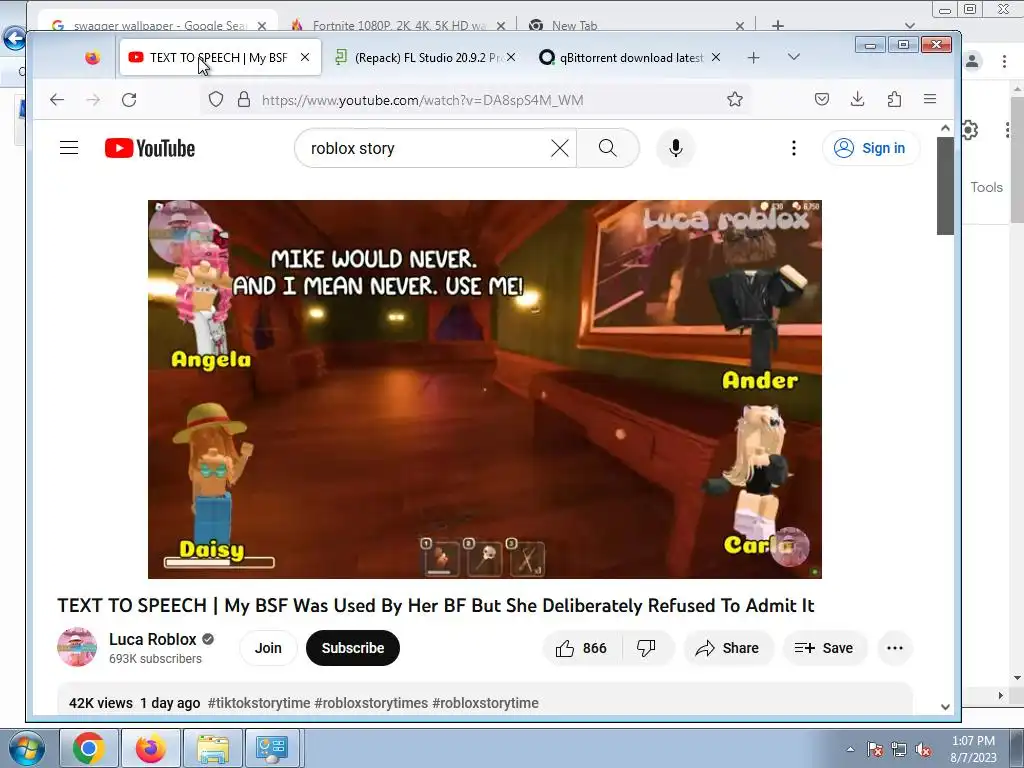This screenshot has width=1024, height=768.
Task: Dislike the video with thumbs down
Action: point(647,648)
